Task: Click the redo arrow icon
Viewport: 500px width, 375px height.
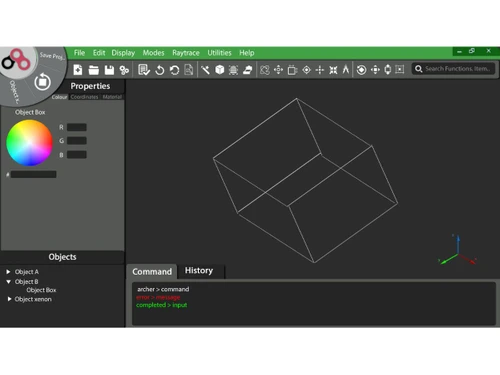Action: pos(174,70)
